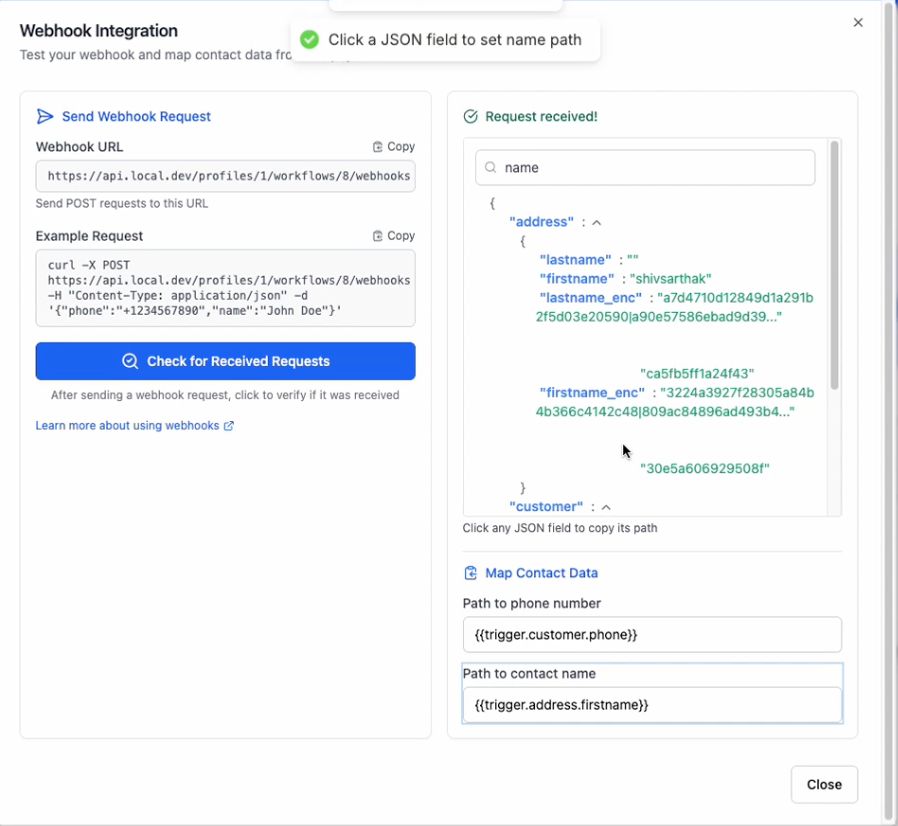Screen dimensions: 898x826
Task: Click the copy icon beside Webhook URL
Action: (377, 147)
